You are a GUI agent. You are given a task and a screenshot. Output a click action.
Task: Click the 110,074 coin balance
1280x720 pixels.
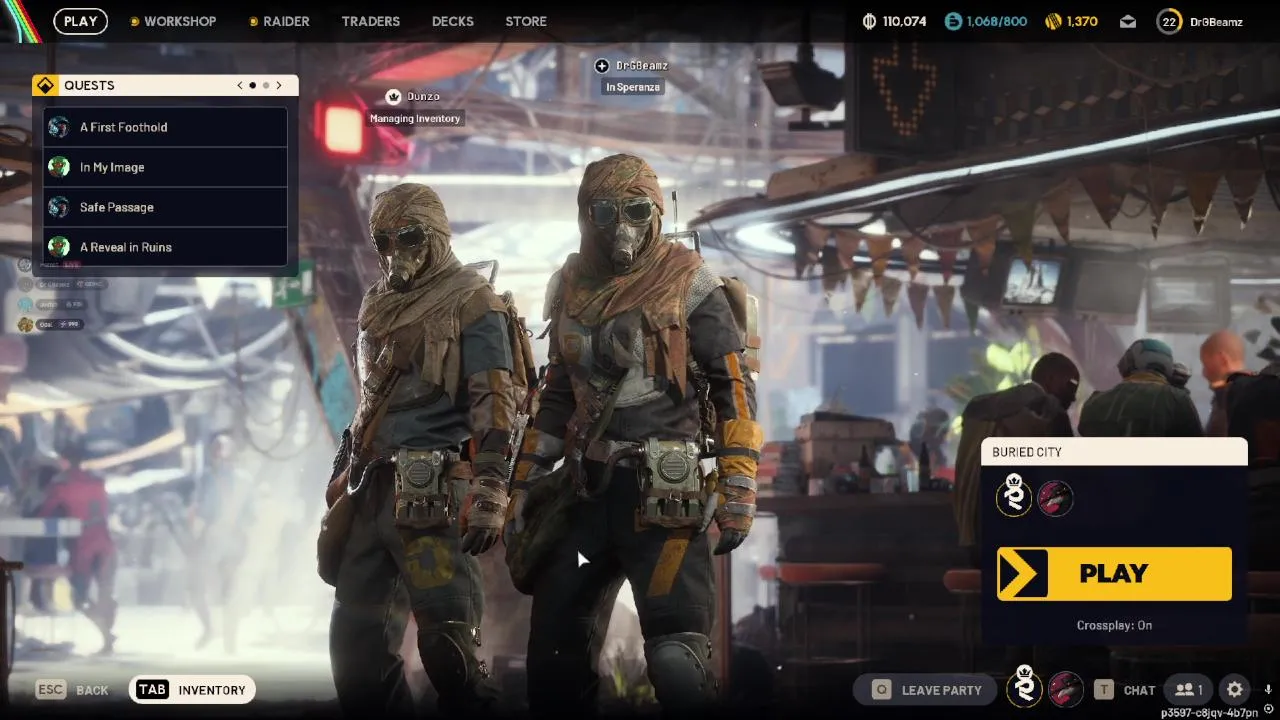click(904, 21)
